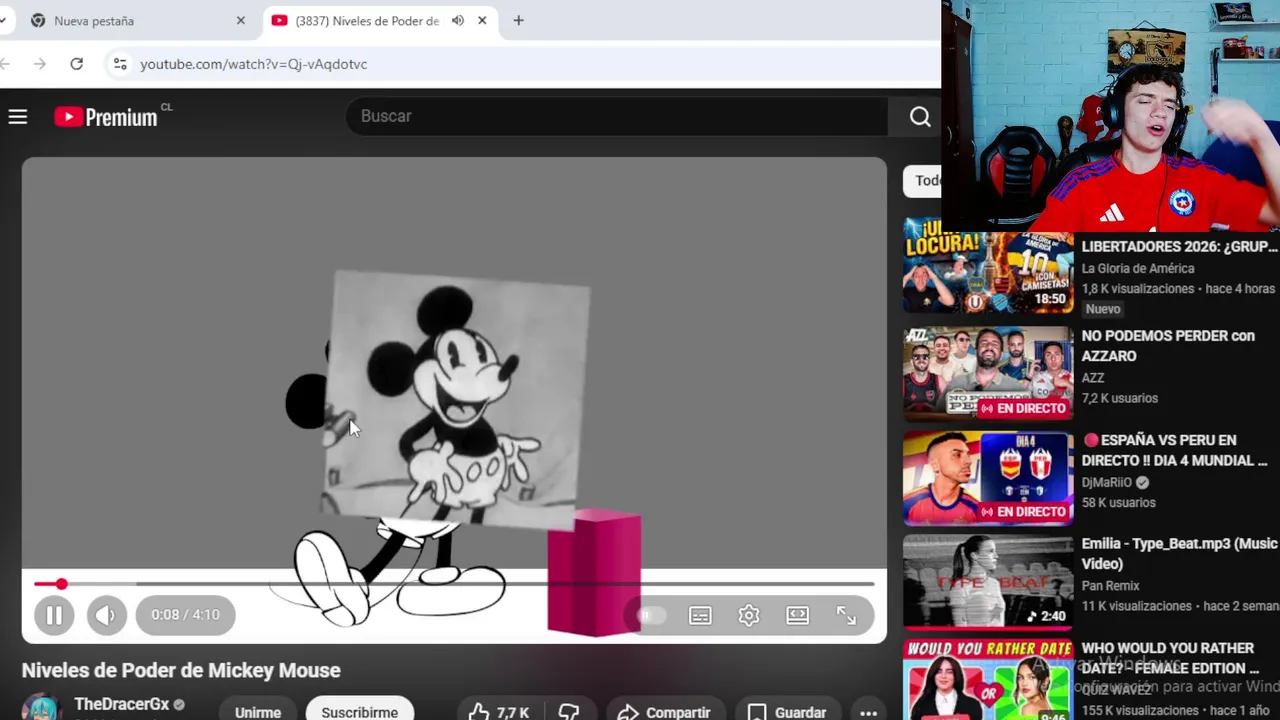1280x720 pixels.
Task: Open a new browser tab plus
Action: [518, 21]
